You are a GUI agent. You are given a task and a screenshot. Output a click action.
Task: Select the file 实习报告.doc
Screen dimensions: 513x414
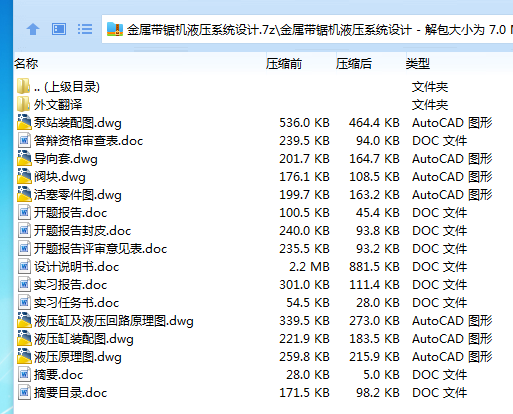(x=70, y=285)
